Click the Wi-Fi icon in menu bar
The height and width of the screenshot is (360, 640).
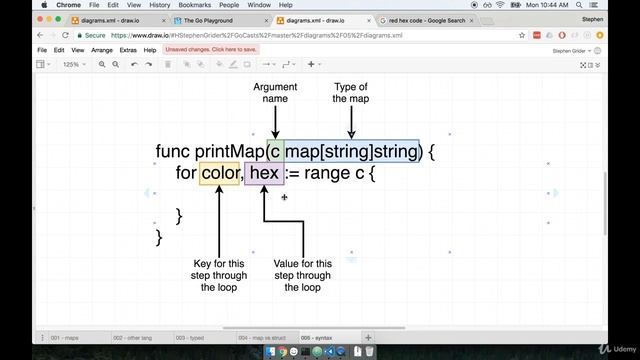(500, 5)
